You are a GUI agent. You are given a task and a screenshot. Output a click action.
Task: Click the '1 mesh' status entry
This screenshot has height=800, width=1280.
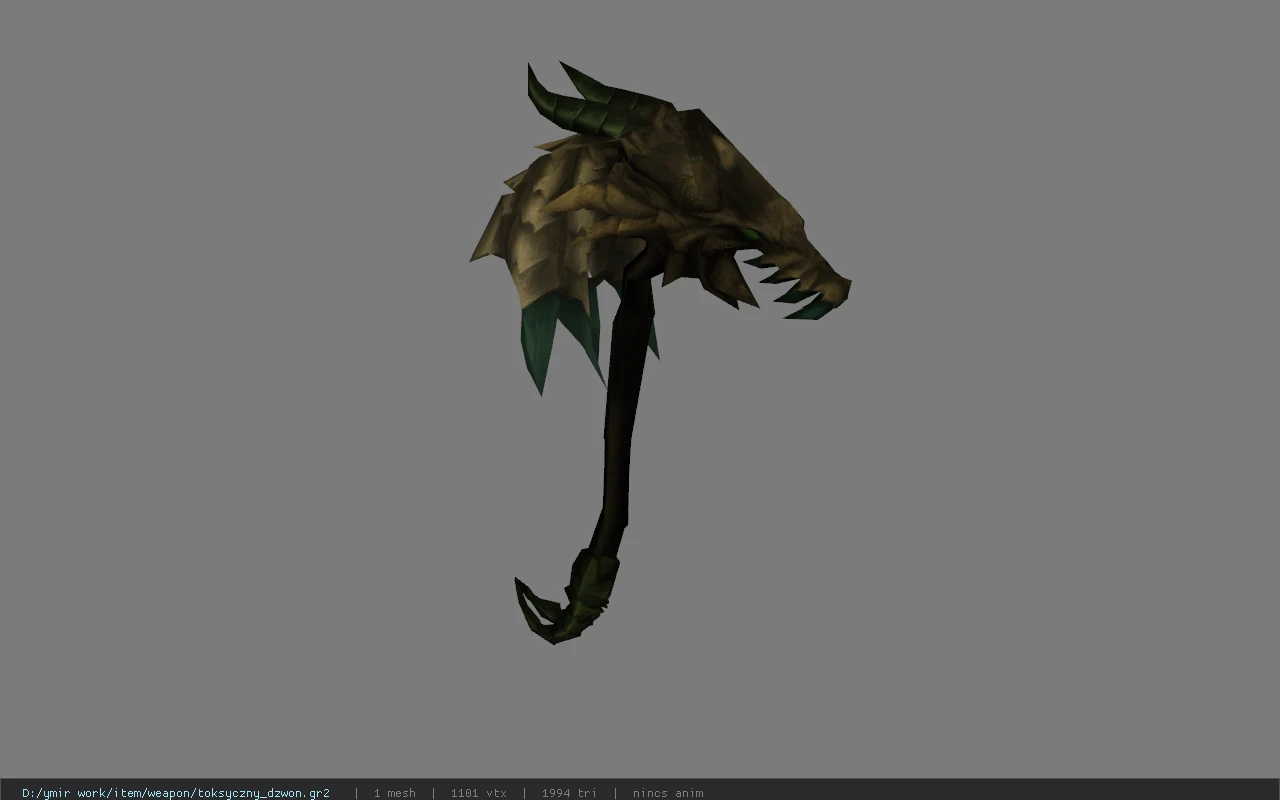point(394,793)
